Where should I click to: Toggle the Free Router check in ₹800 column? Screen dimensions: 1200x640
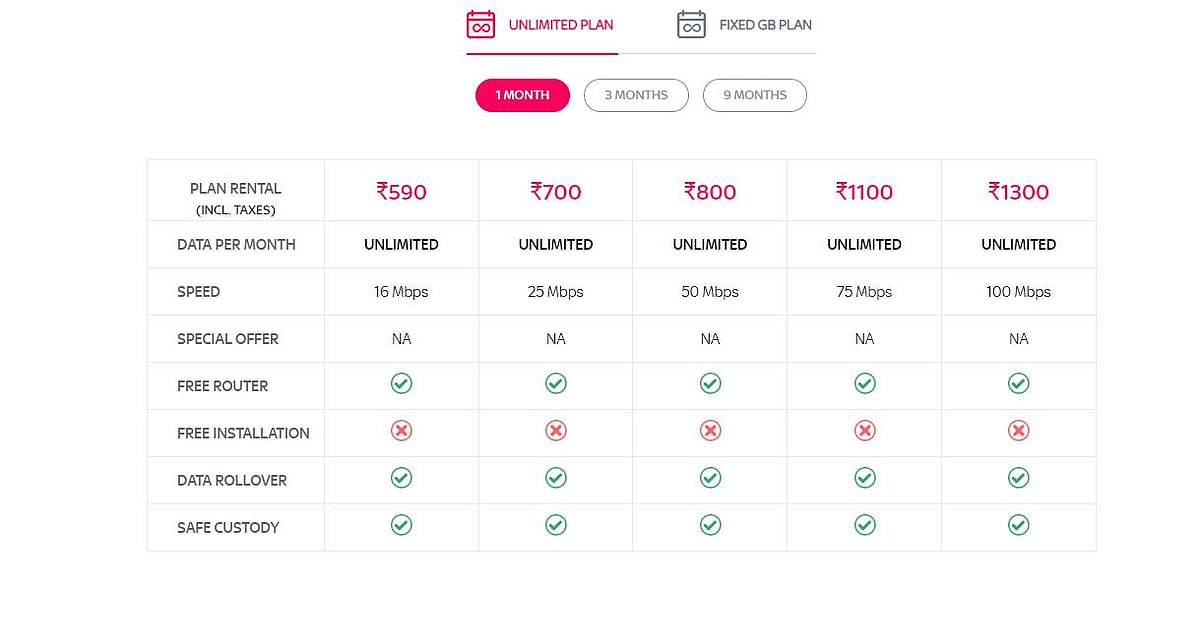click(710, 383)
